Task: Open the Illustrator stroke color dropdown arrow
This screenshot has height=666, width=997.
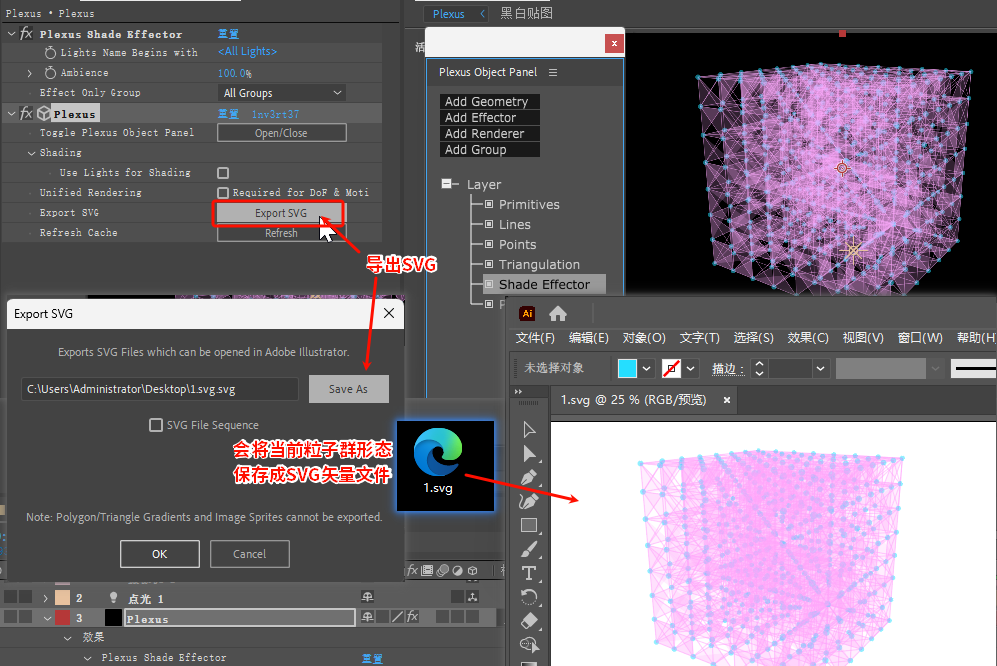Action: click(691, 368)
